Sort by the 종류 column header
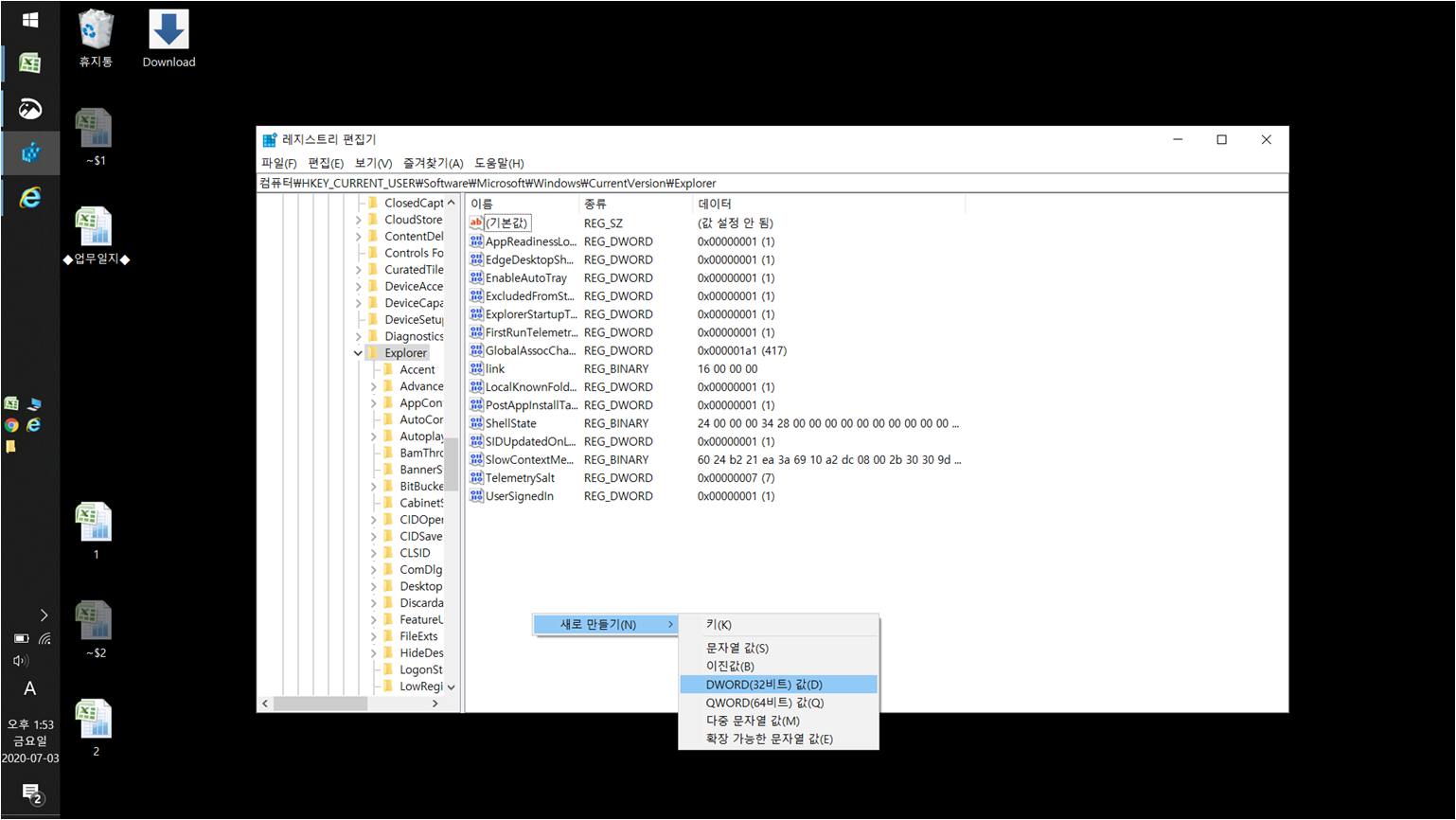This screenshot has height=820, width=1456. point(636,204)
